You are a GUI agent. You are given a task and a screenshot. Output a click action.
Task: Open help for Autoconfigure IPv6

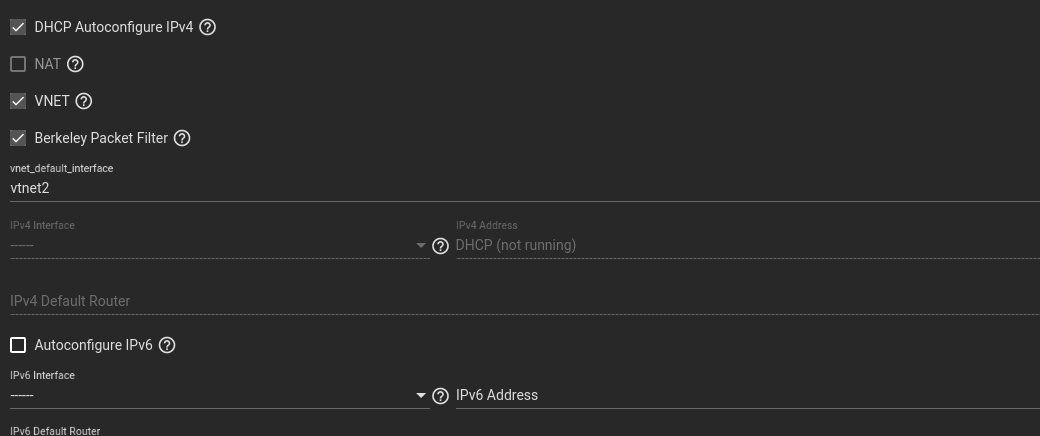point(167,345)
